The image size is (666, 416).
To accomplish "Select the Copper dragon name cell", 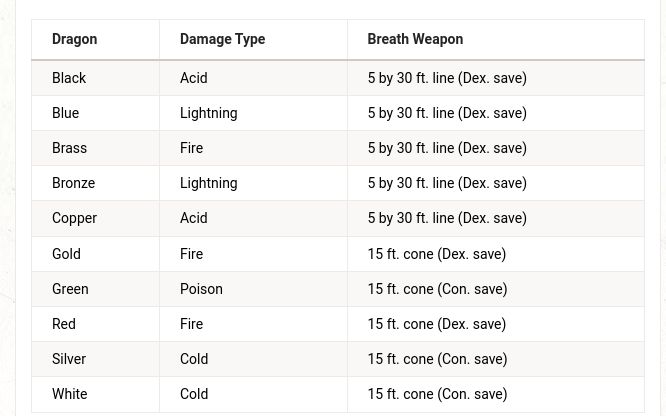I will coord(74,218).
